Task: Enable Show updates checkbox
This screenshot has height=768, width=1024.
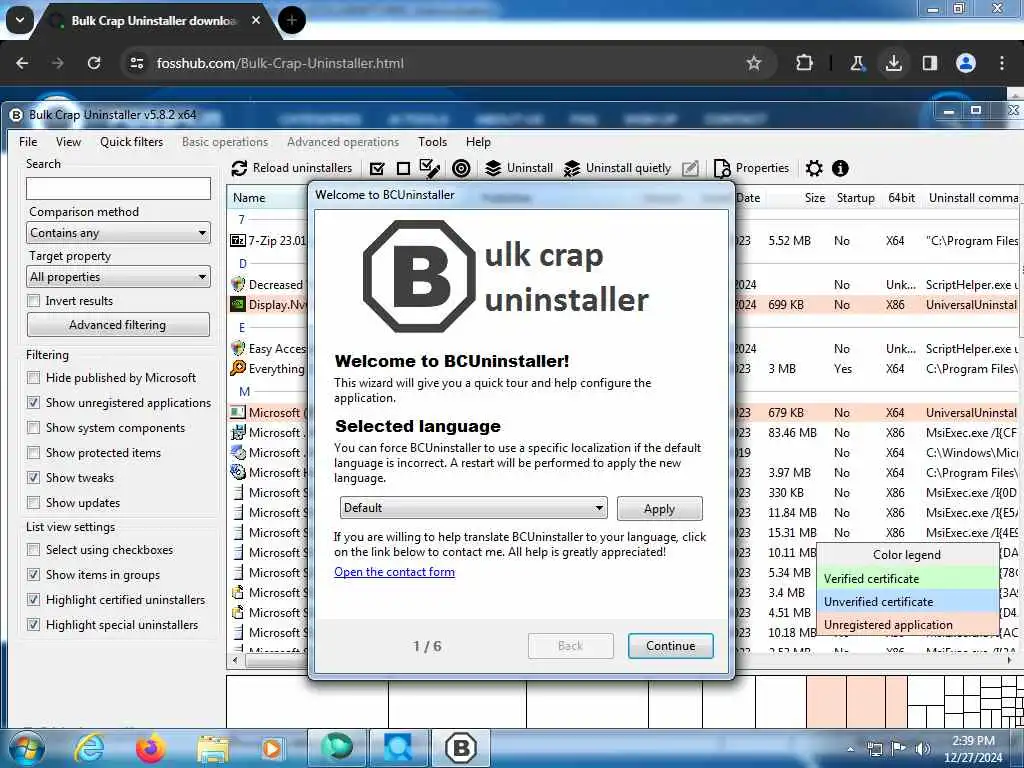Action: coord(33,502)
